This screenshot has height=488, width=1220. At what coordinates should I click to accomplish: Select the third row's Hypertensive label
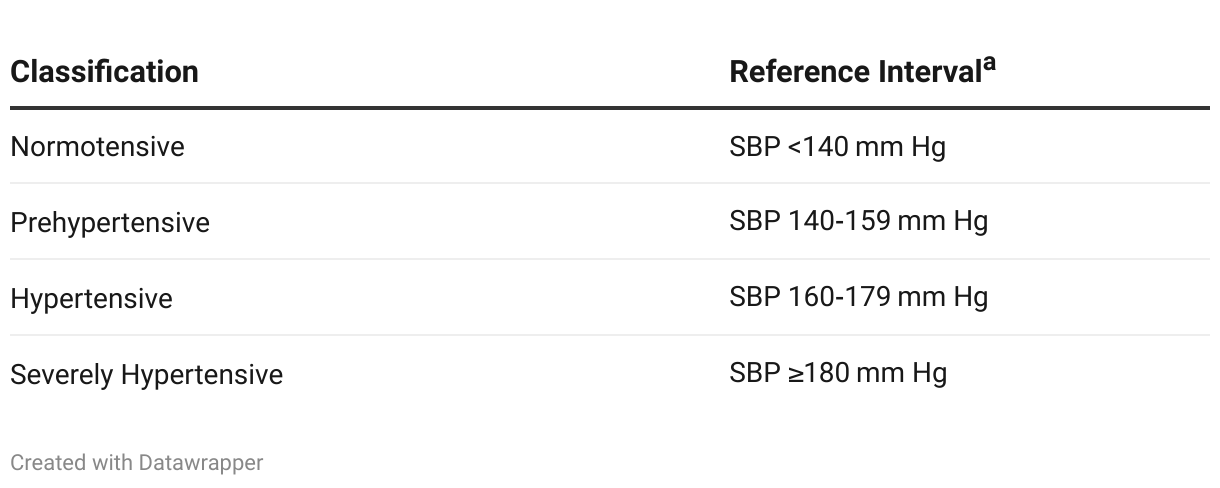[x=91, y=299]
